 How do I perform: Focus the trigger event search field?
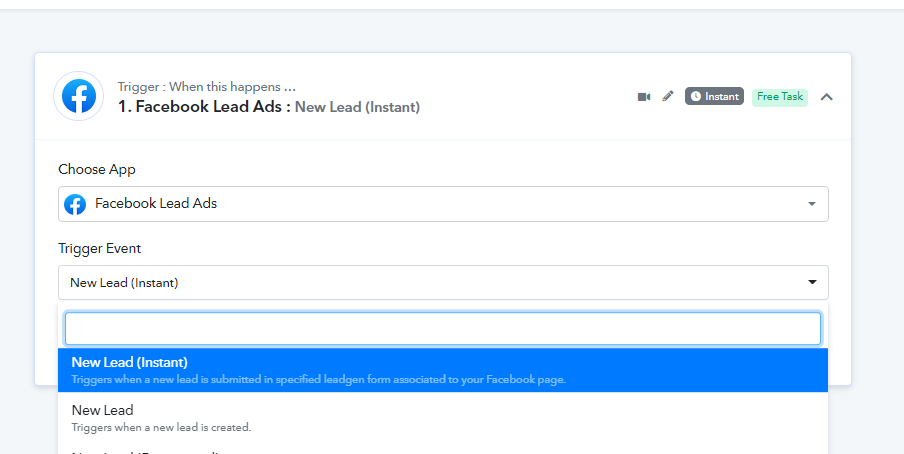(443, 329)
